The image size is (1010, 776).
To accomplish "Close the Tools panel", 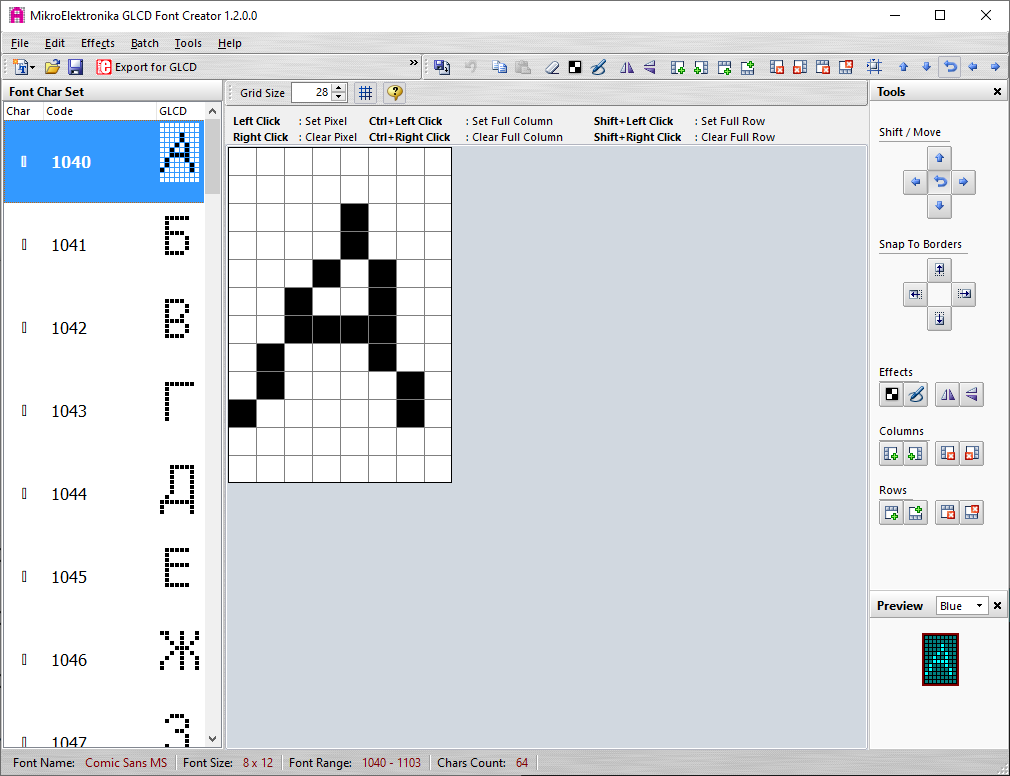I will [997, 91].
